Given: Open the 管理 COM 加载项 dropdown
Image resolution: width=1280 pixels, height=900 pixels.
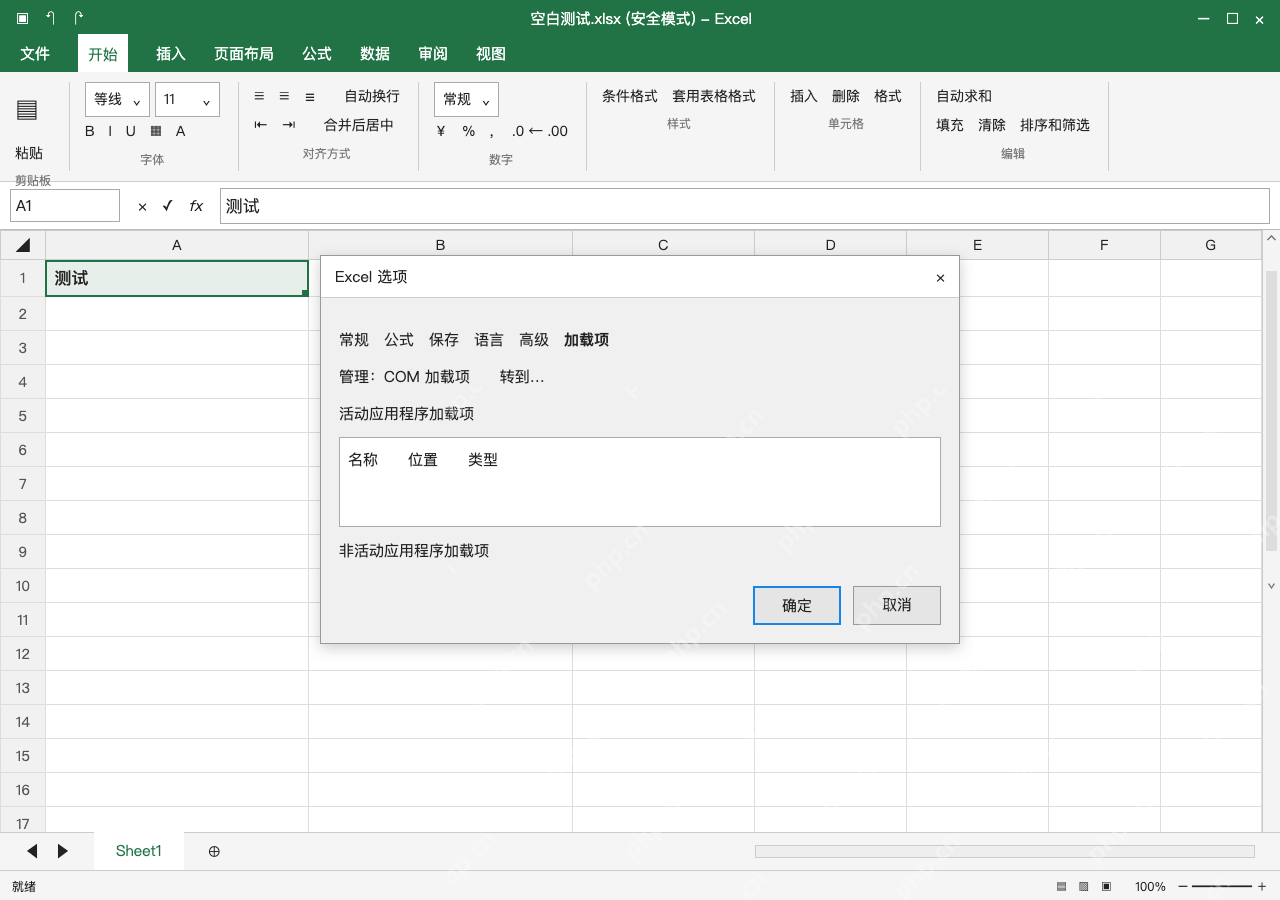Looking at the screenshot, I should tap(427, 377).
